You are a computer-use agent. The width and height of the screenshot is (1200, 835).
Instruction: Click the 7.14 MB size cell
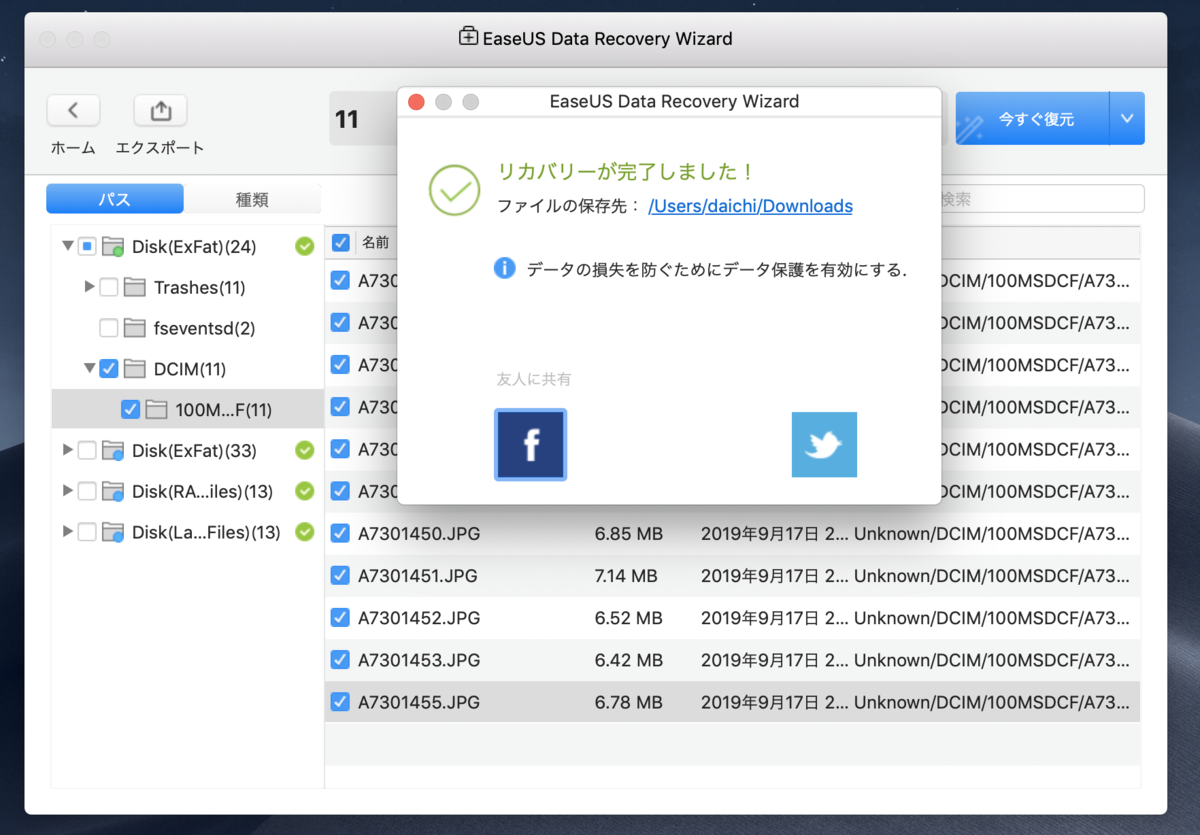626,576
